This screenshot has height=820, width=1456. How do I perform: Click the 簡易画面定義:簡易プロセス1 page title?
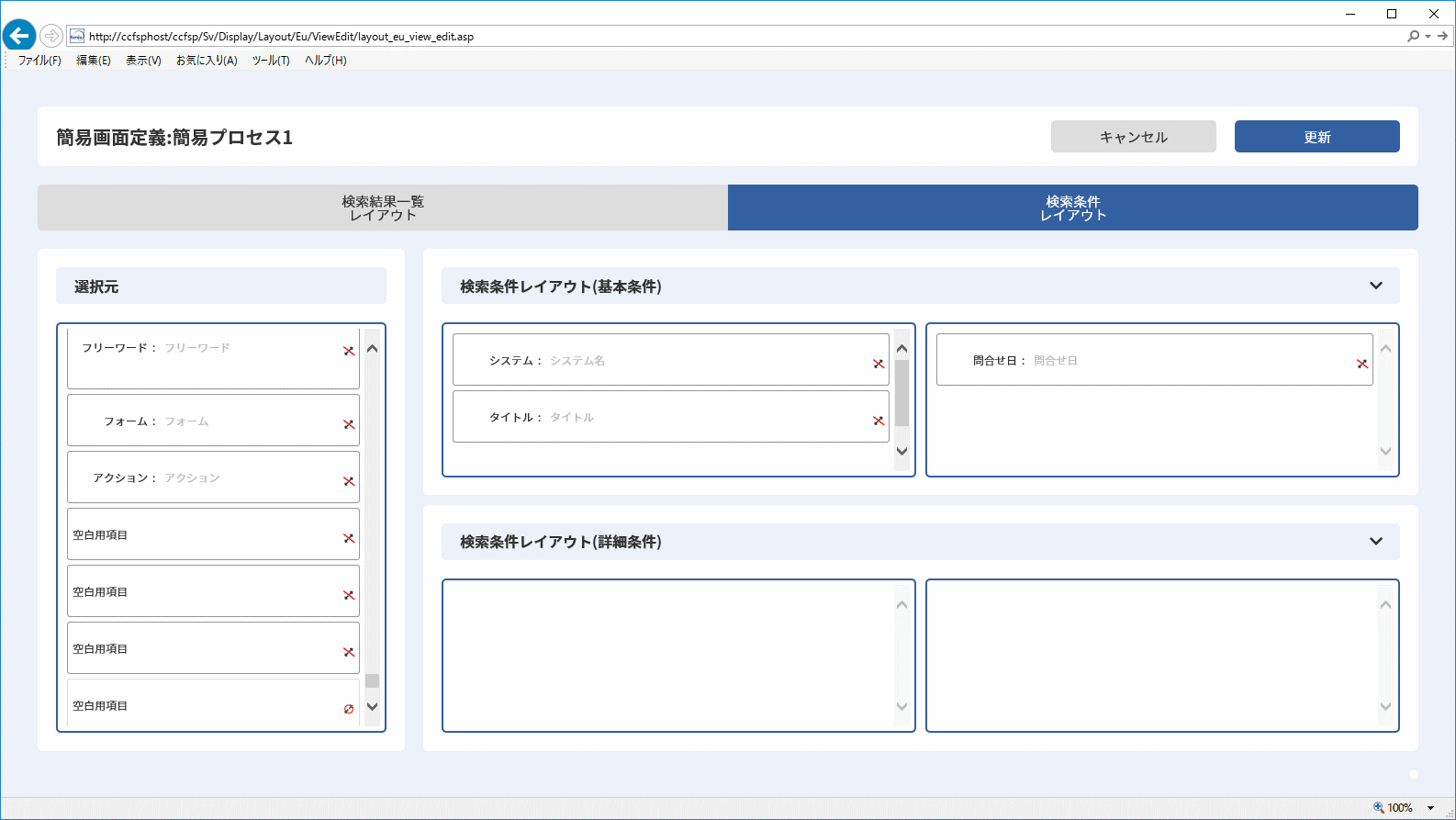click(x=174, y=137)
